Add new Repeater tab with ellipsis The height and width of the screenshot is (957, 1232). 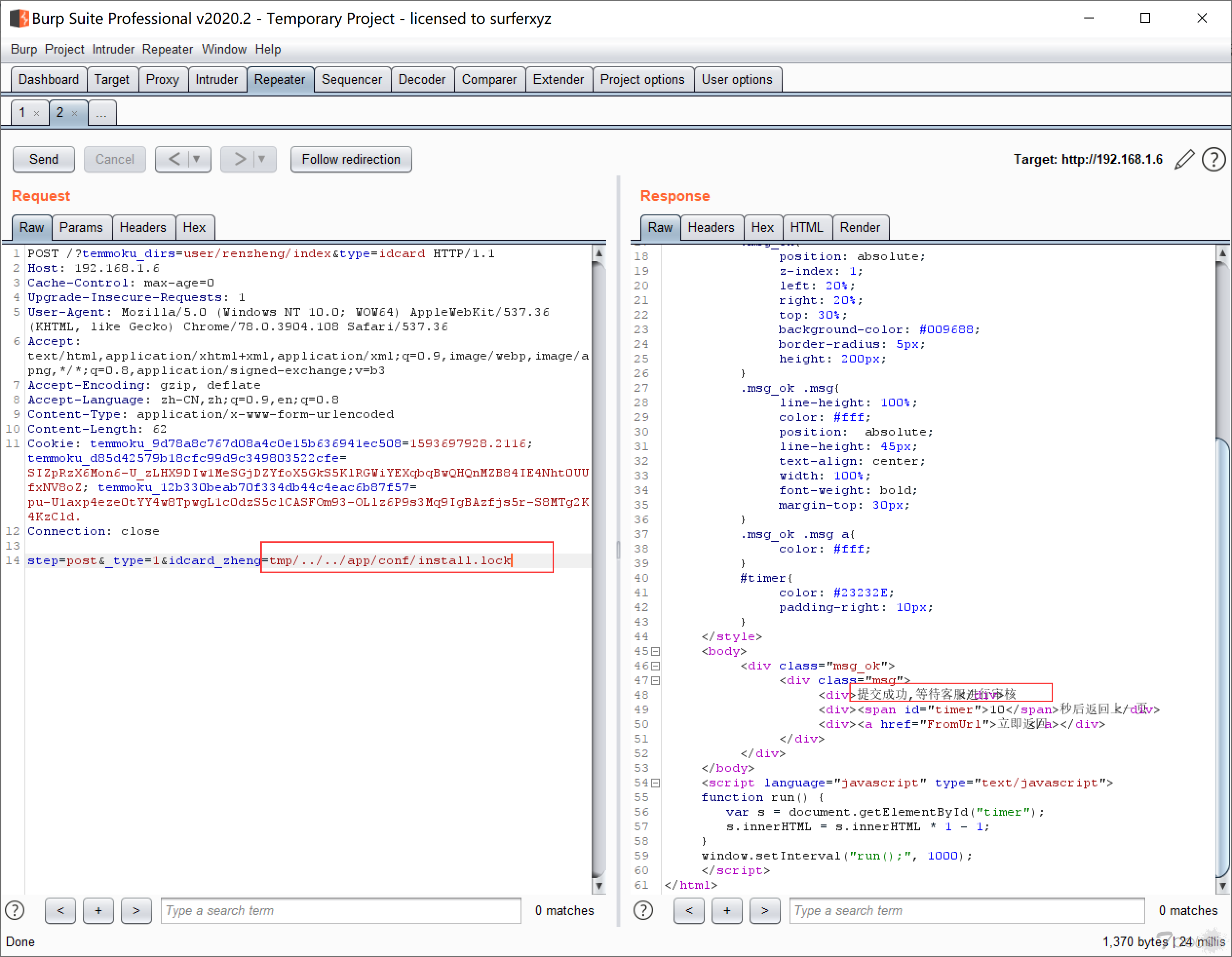coord(101,113)
